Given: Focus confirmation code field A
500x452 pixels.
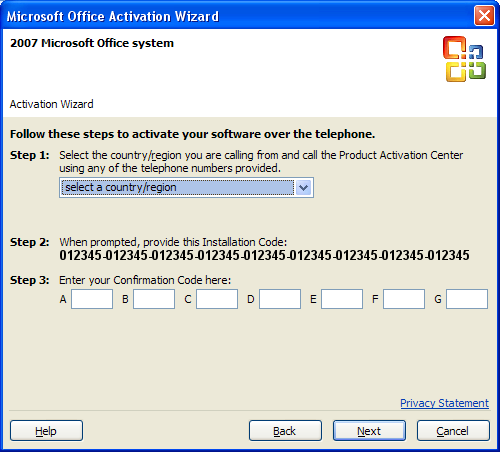Looking at the screenshot, I should [x=92, y=299].
